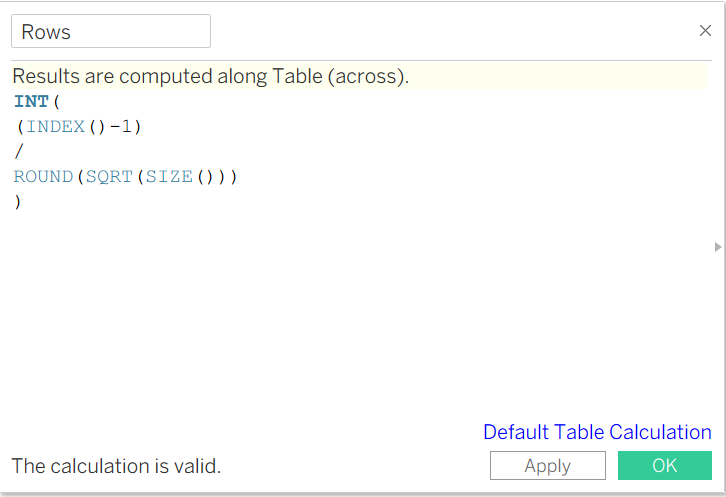Click the ROUND function in the formula
Viewport: 726px width, 497px height.
coord(43,177)
